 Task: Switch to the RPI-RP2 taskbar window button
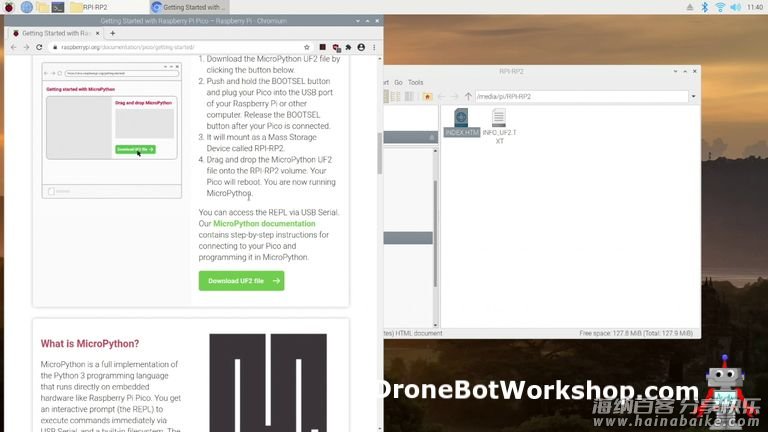point(108,7)
